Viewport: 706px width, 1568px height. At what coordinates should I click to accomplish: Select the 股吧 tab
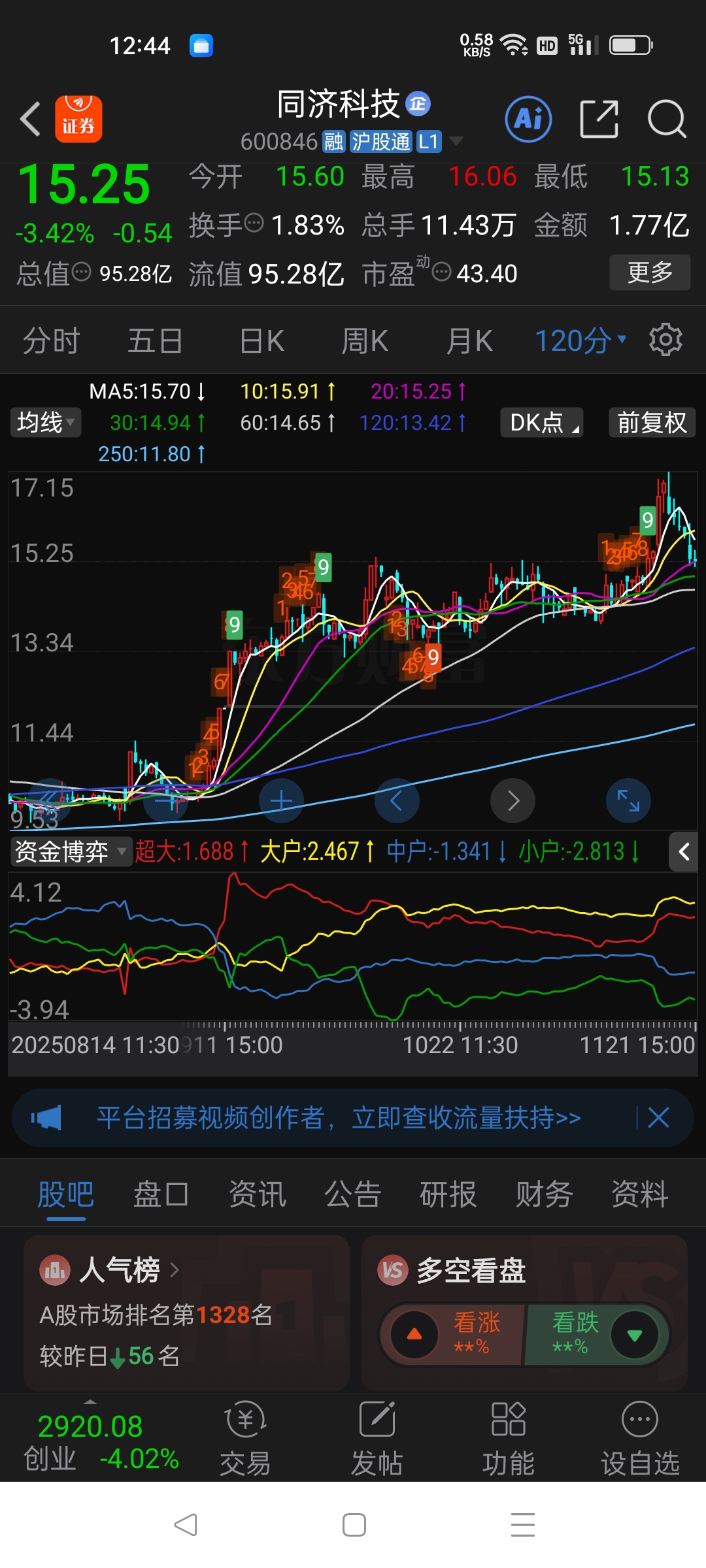click(65, 1194)
